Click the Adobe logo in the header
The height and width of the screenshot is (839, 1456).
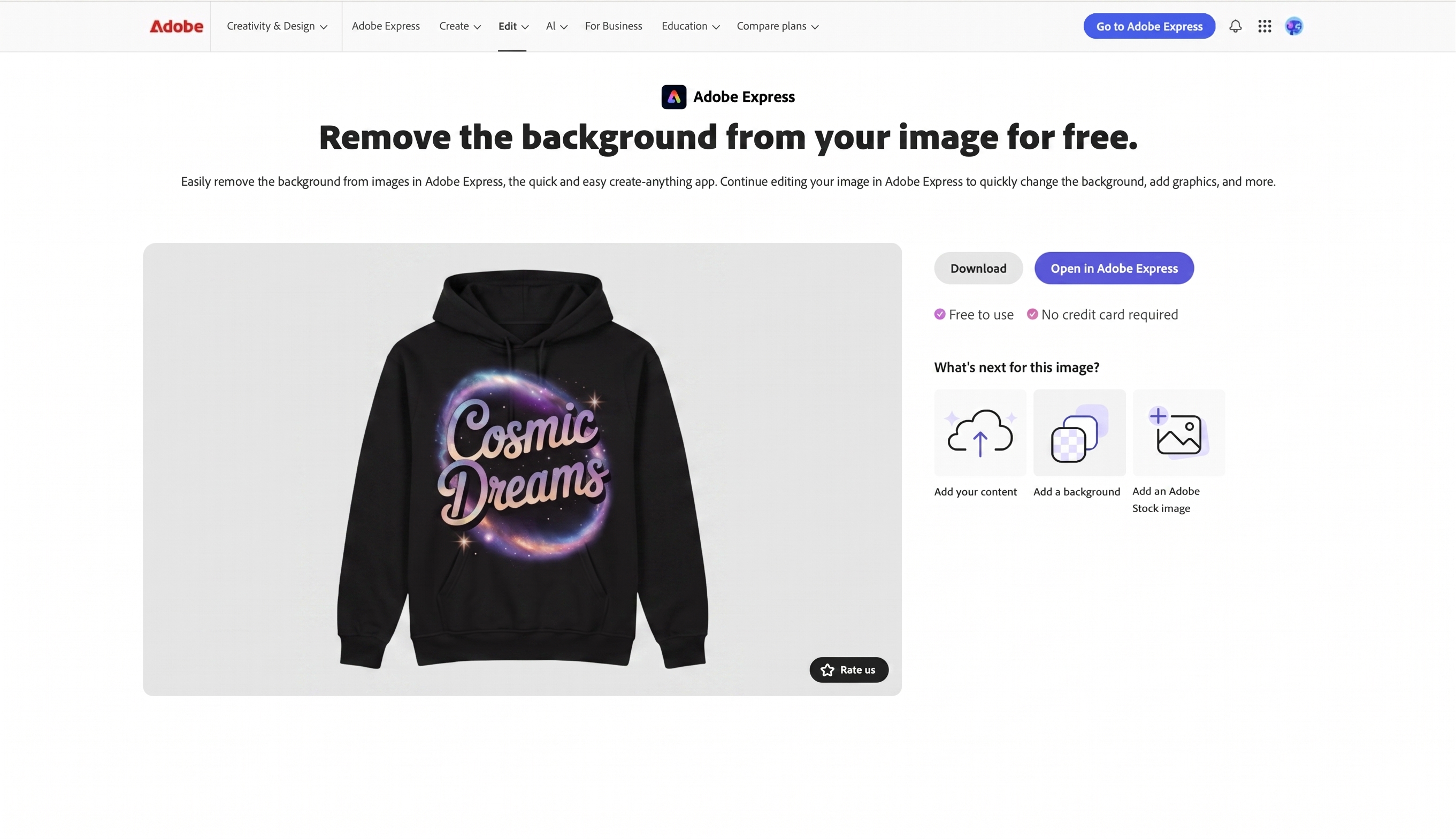pos(176,27)
